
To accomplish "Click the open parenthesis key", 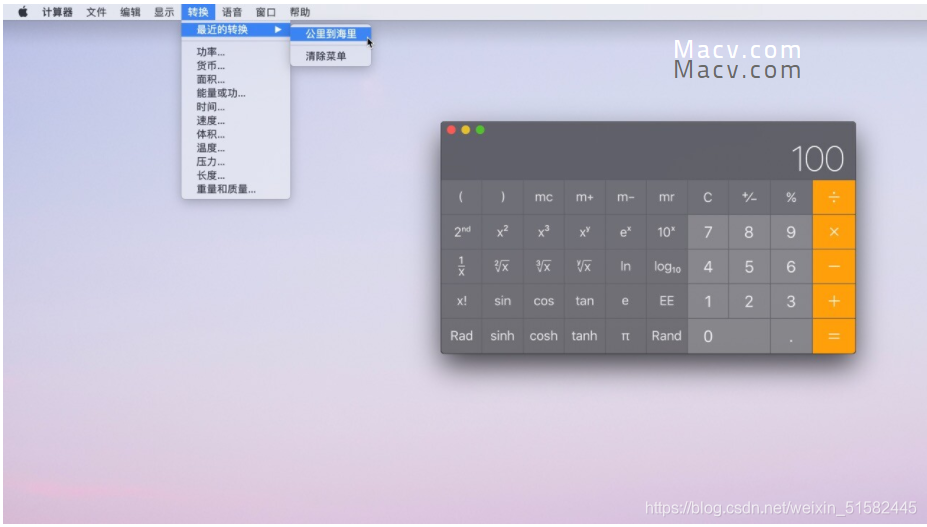I will coord(461,198).
